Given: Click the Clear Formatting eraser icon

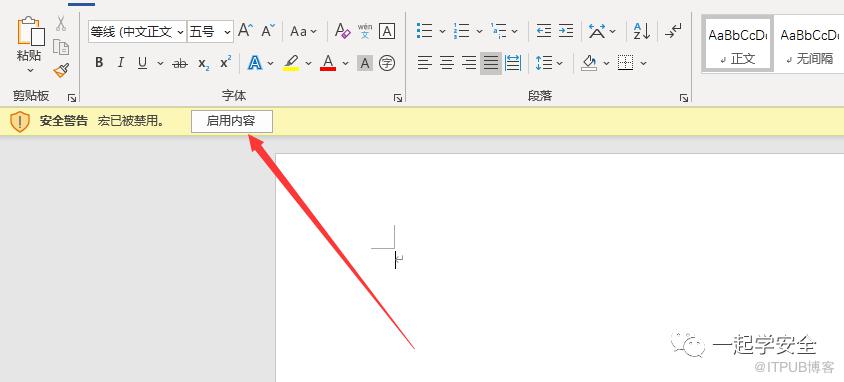Looking at the screenshot, I should [x=342, y=31].
